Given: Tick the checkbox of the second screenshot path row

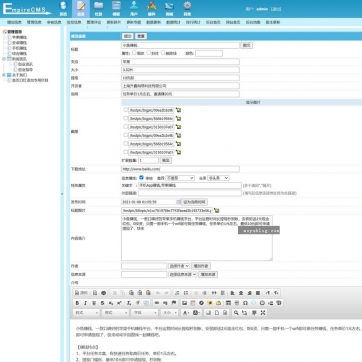Looking at the screenshot, I should (126, 118).
